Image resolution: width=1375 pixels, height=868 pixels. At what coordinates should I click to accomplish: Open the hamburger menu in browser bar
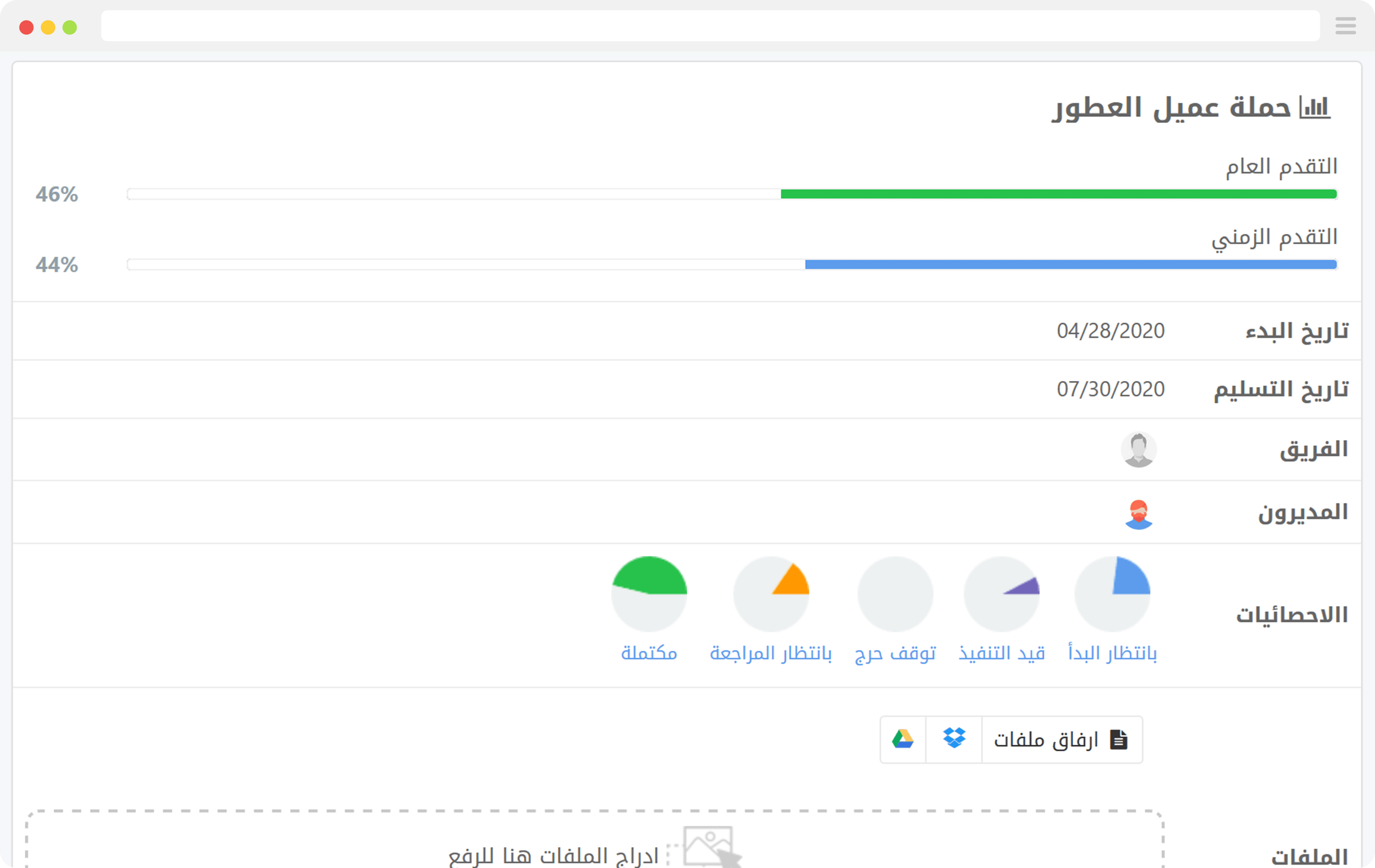(x=1345, y=26)
